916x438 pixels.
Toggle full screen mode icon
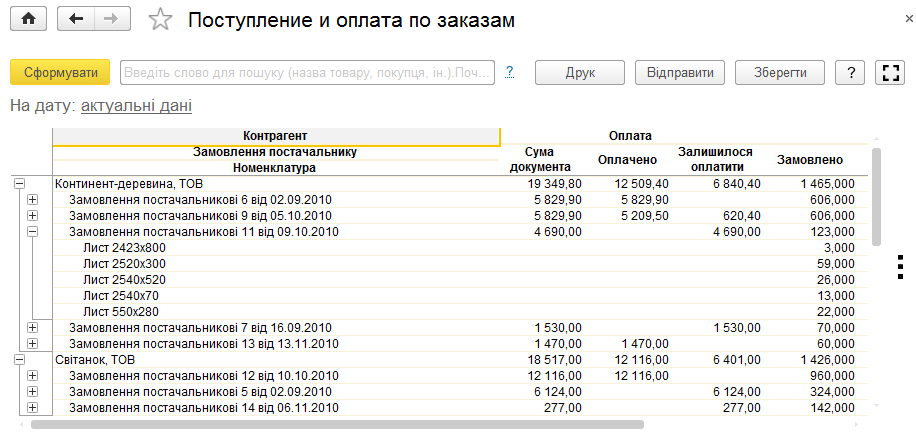(890, 73)
